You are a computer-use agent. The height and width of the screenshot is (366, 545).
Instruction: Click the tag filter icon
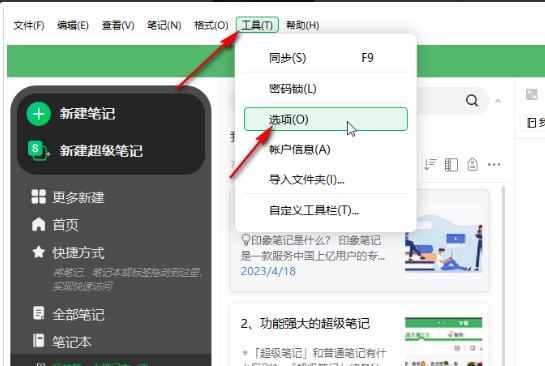[x=472, y=164]
